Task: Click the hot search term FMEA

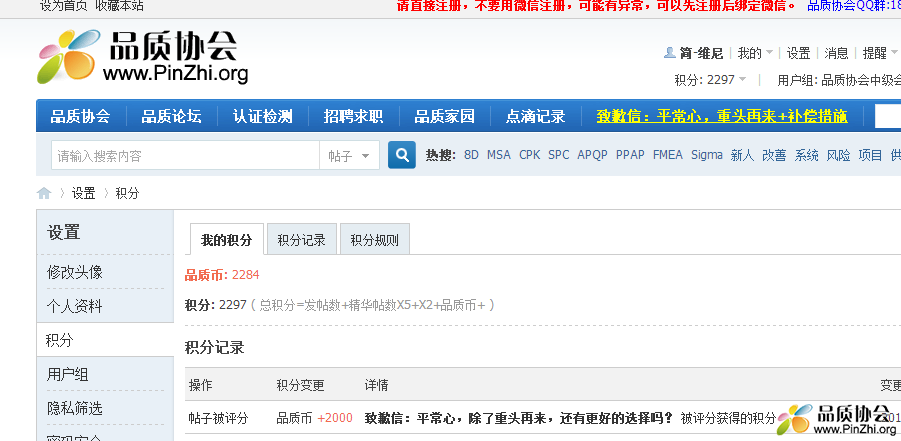Action: [668, 155]
